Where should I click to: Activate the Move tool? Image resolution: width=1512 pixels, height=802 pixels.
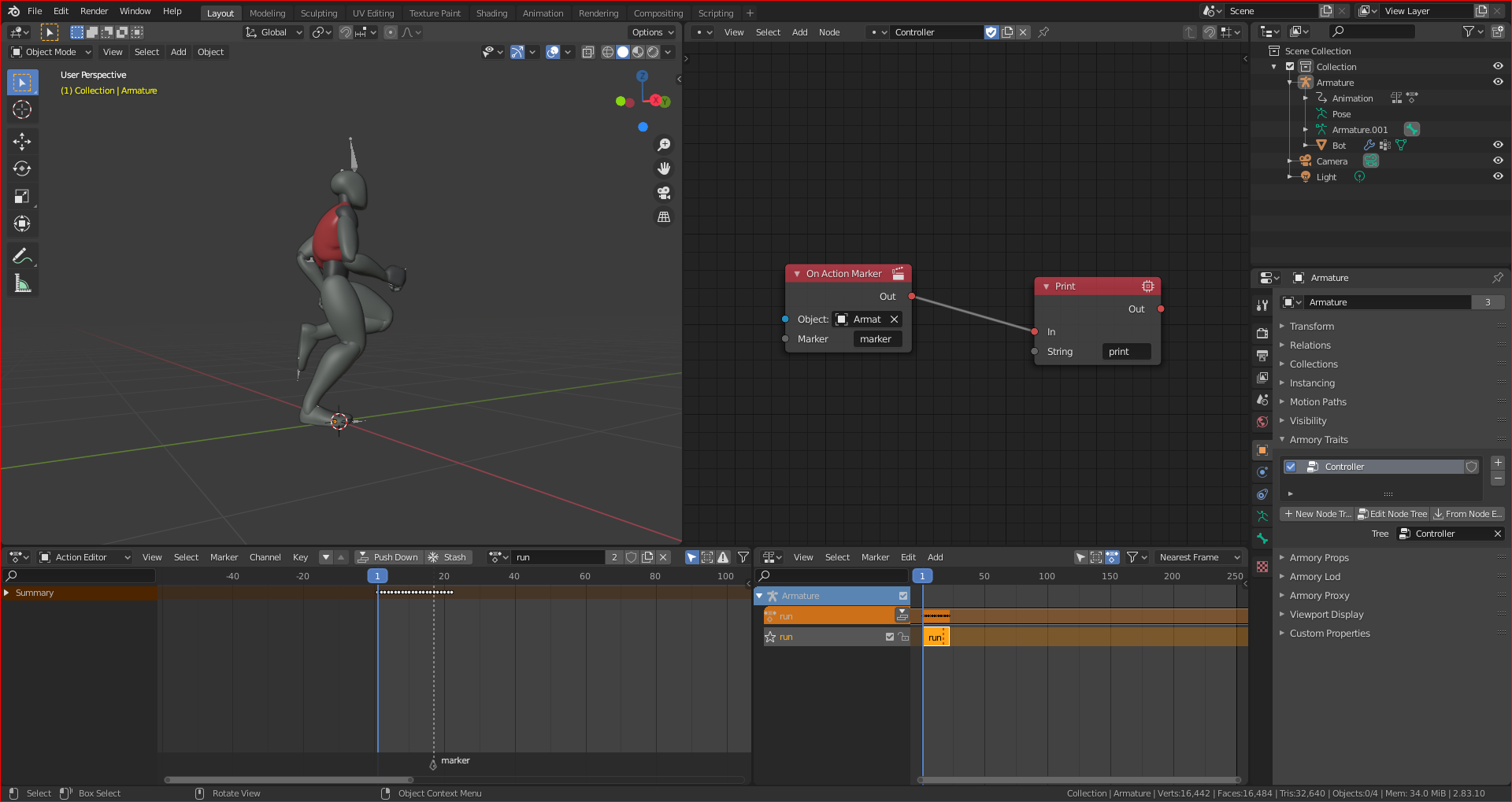tap(22, 142)
